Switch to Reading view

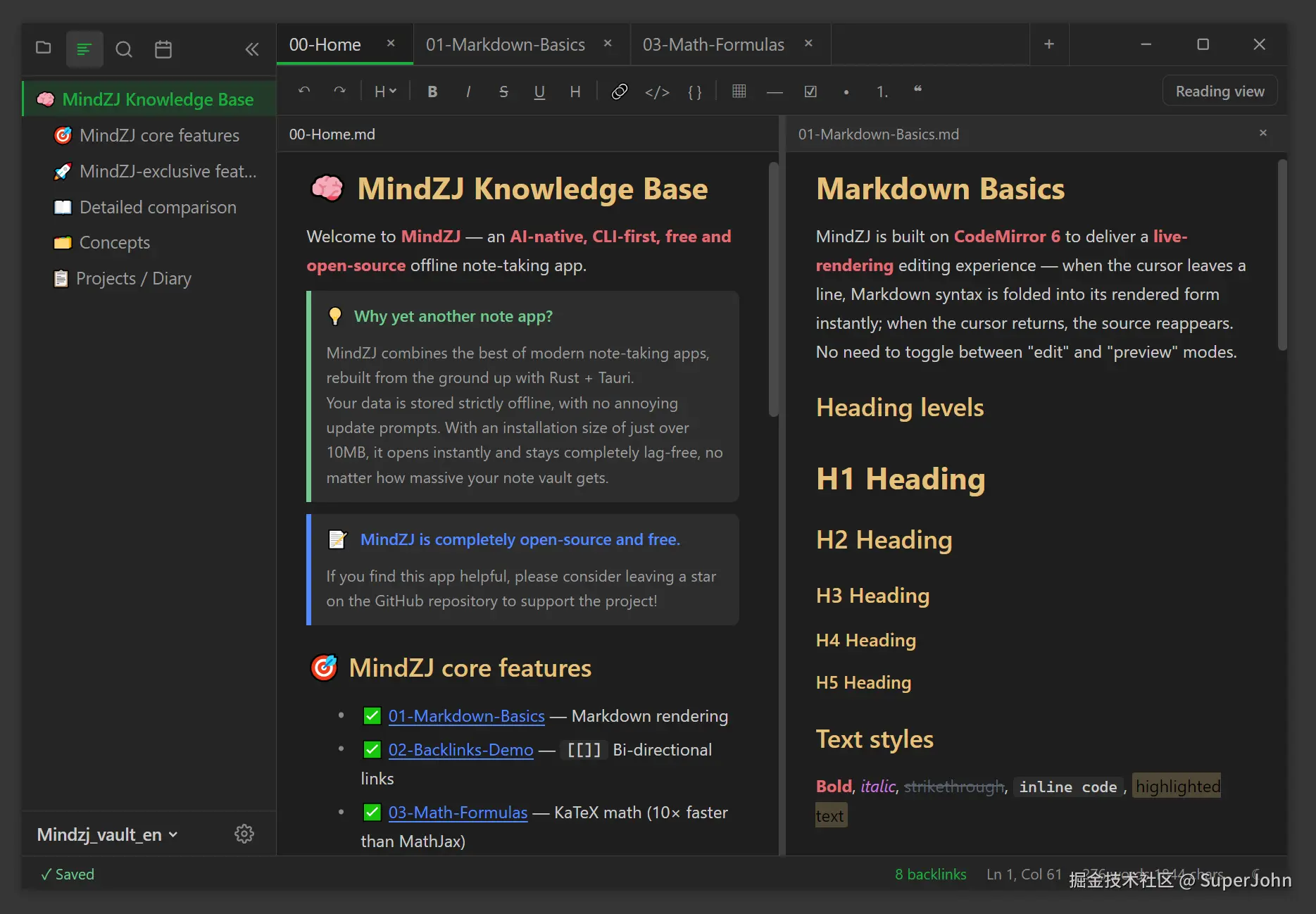point(1220,91)
